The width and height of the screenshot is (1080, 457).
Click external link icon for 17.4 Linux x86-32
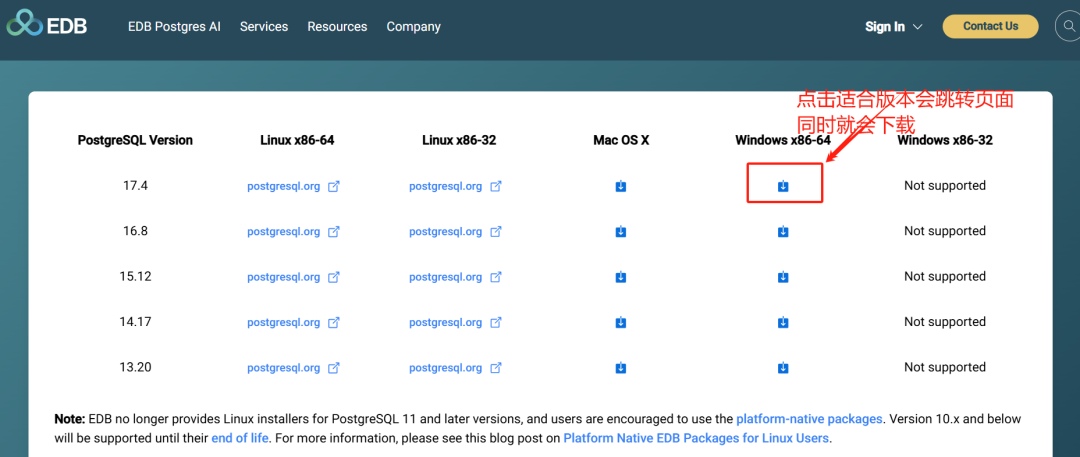(x=496, y=186)
